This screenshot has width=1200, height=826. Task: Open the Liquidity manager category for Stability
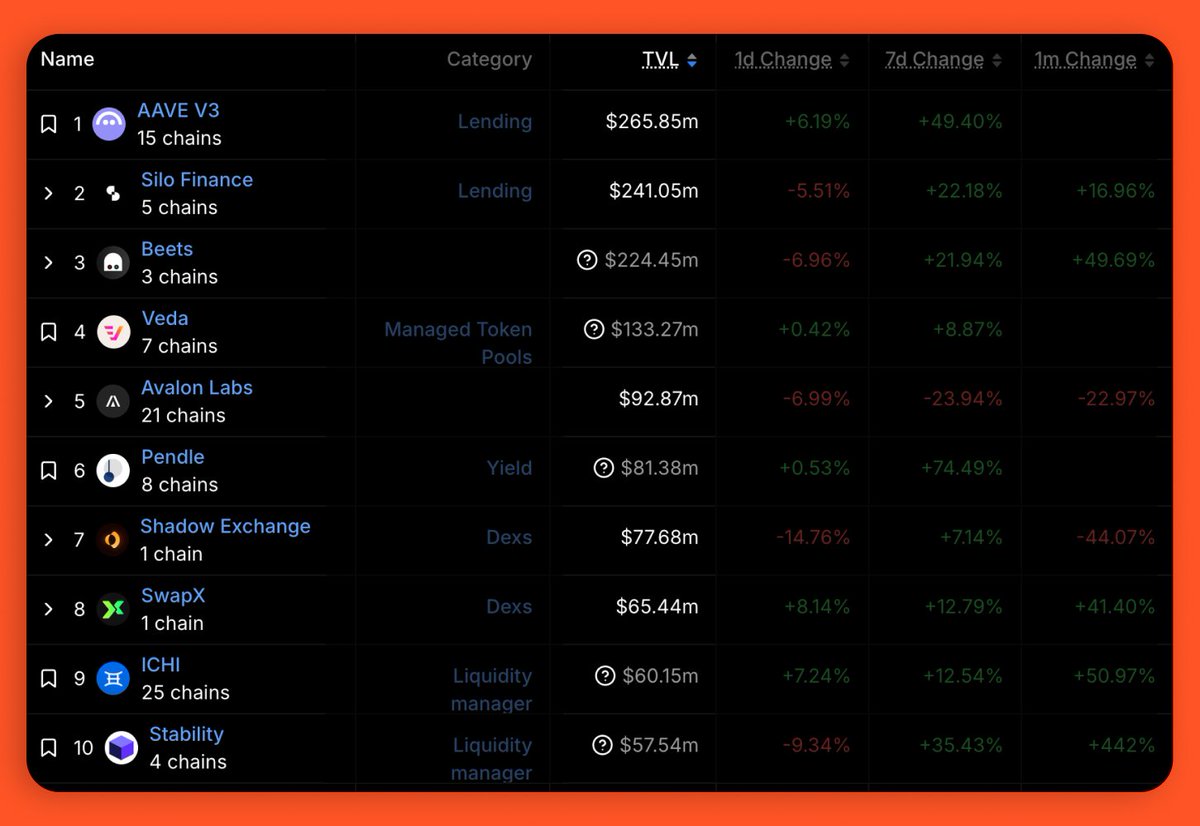(491, 759)
